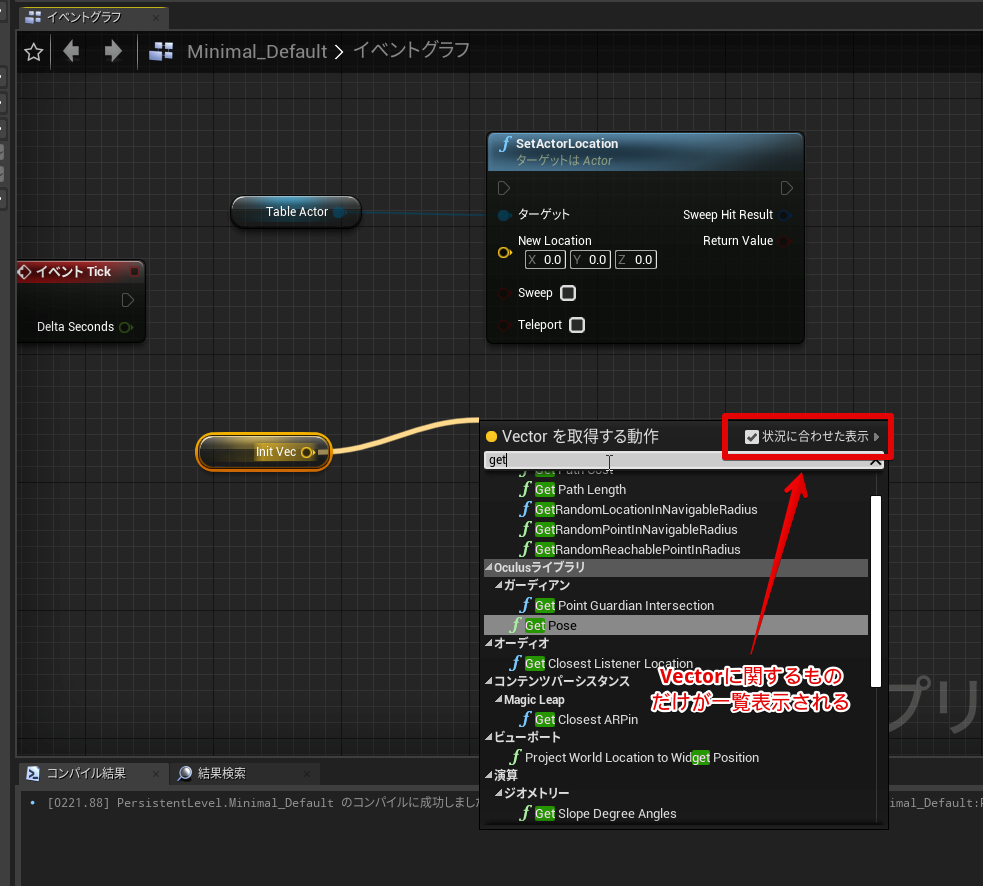Click the Delta Seconds float output pin
Viewport: 983px width, 886px height.
coord(126,327)
